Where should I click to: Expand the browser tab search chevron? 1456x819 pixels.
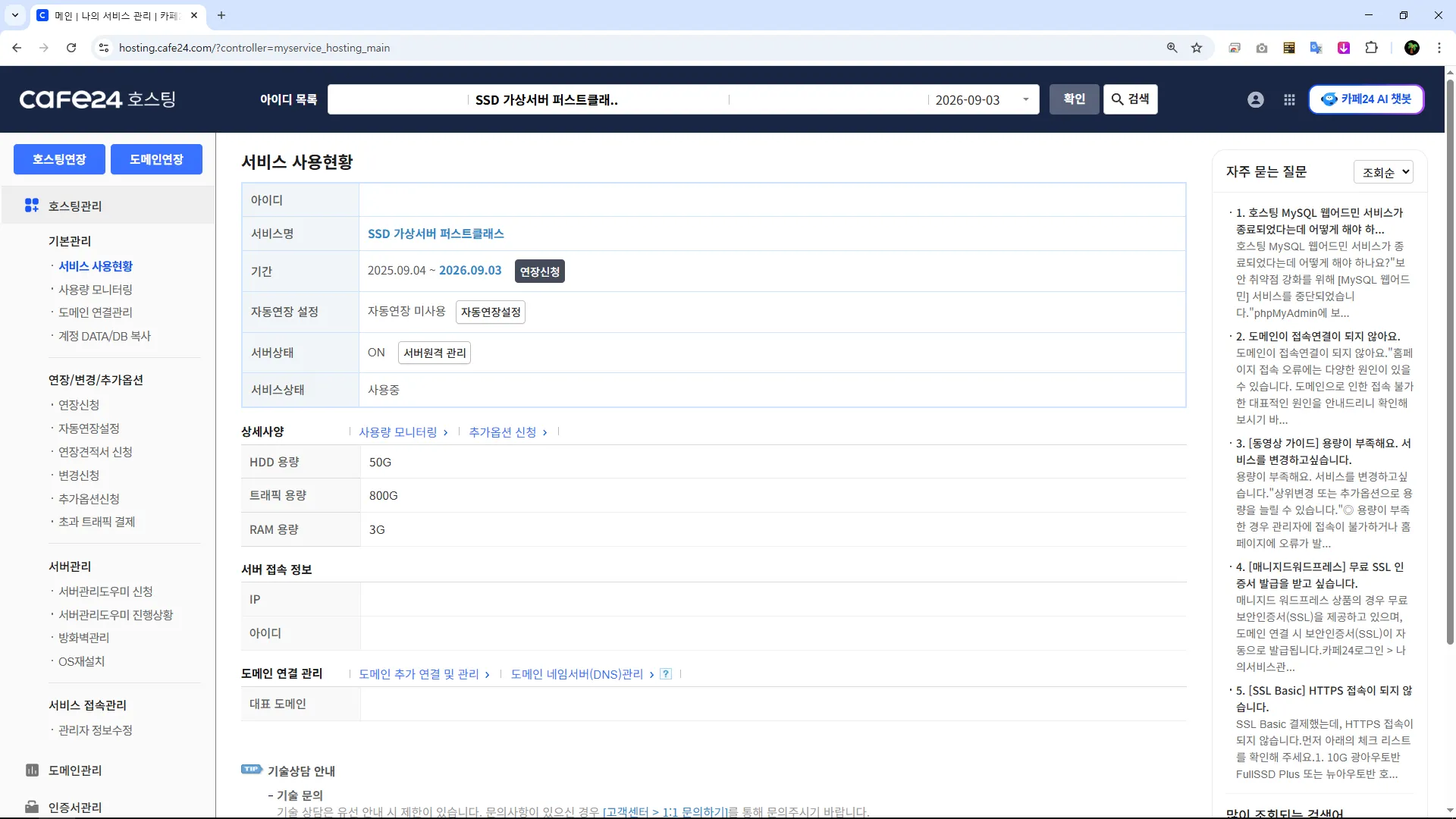pyautogui.click(x=14, y=15)
